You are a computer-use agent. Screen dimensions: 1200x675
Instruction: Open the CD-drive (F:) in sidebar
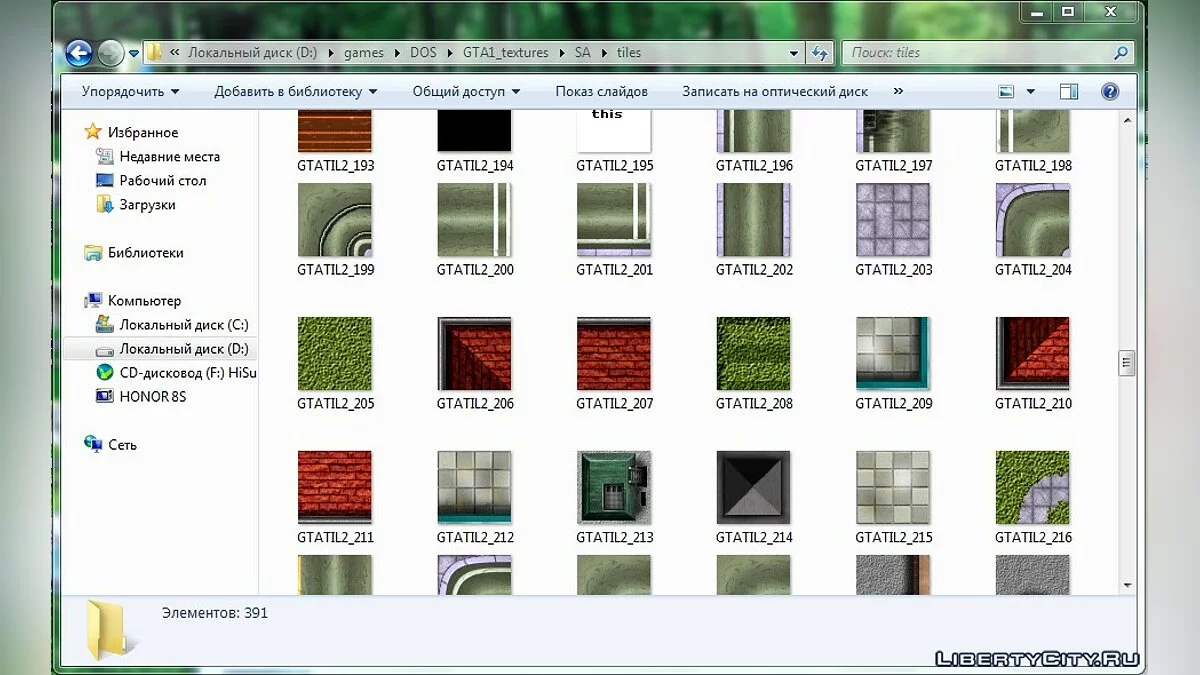coord(187,373)
